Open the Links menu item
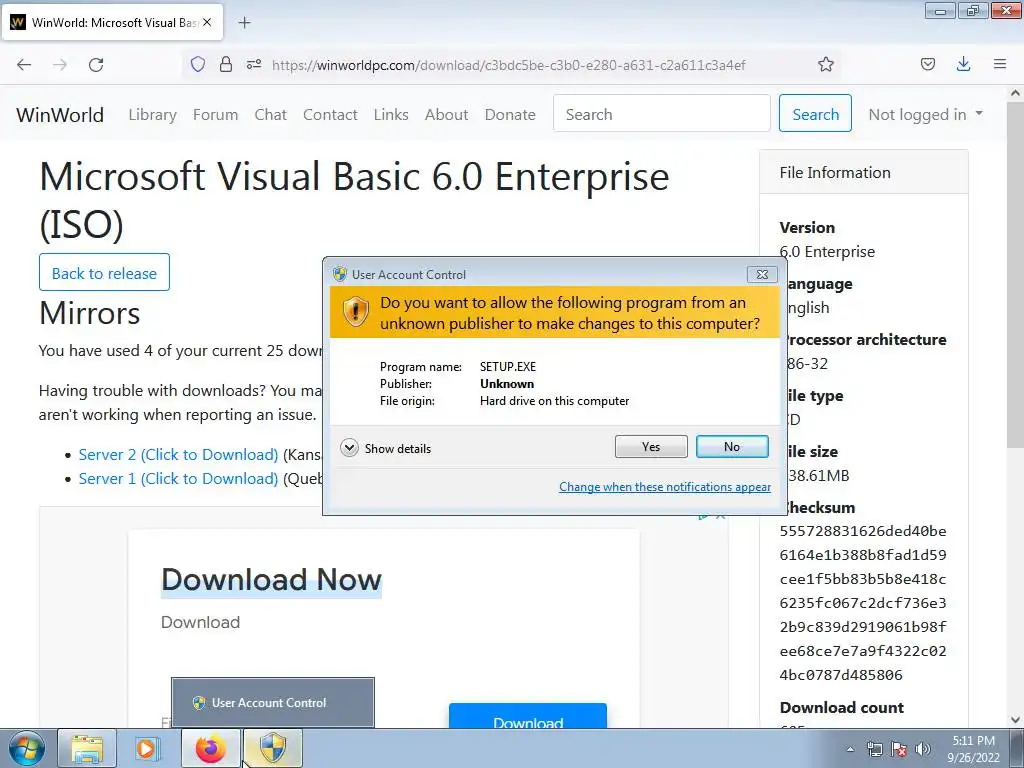1024x768 pixels. (391, 114)
